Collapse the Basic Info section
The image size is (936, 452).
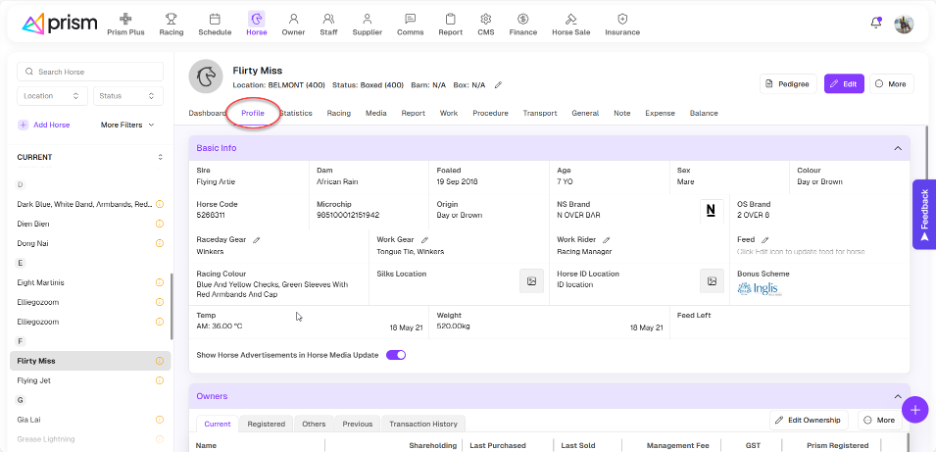point(897,148)
